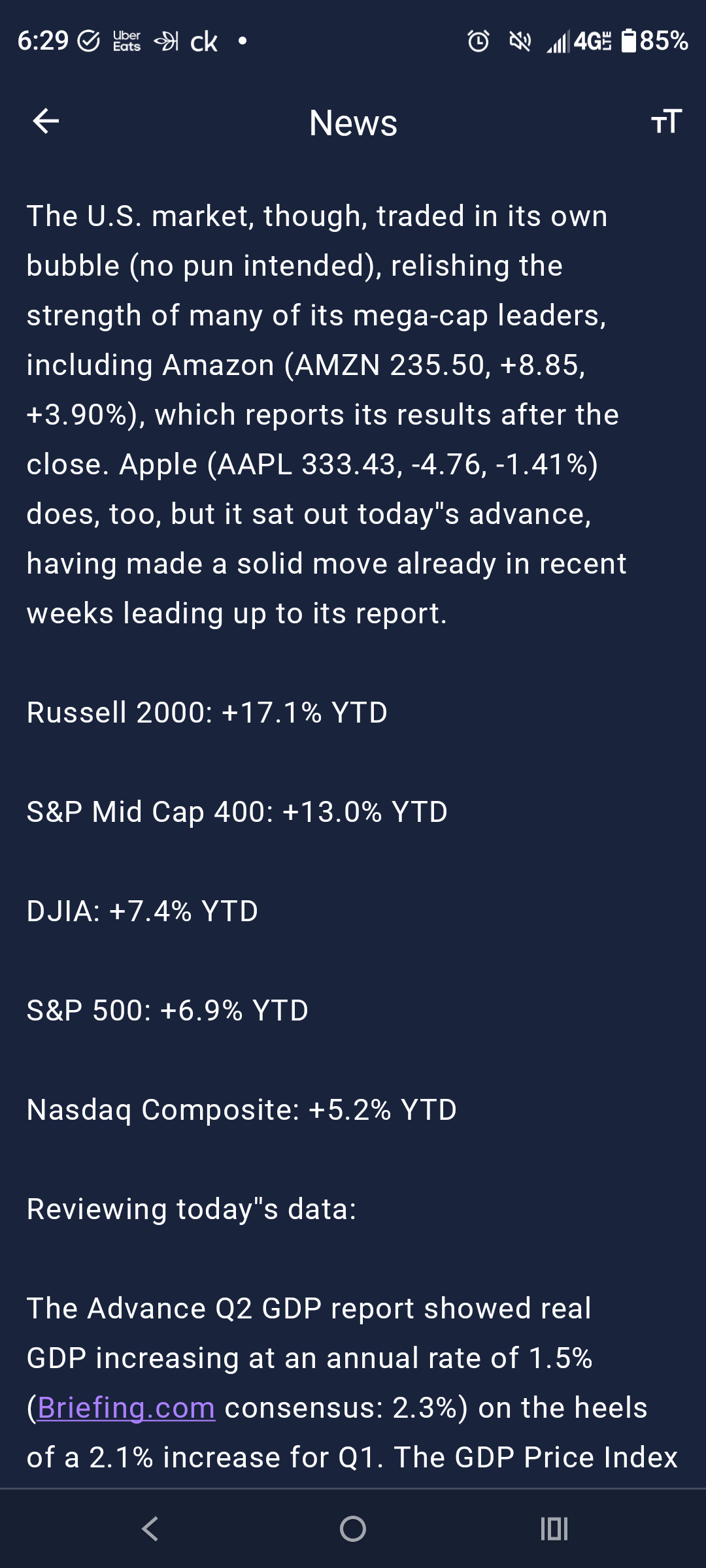Tap the Android home circle button

pos(353,1529)
